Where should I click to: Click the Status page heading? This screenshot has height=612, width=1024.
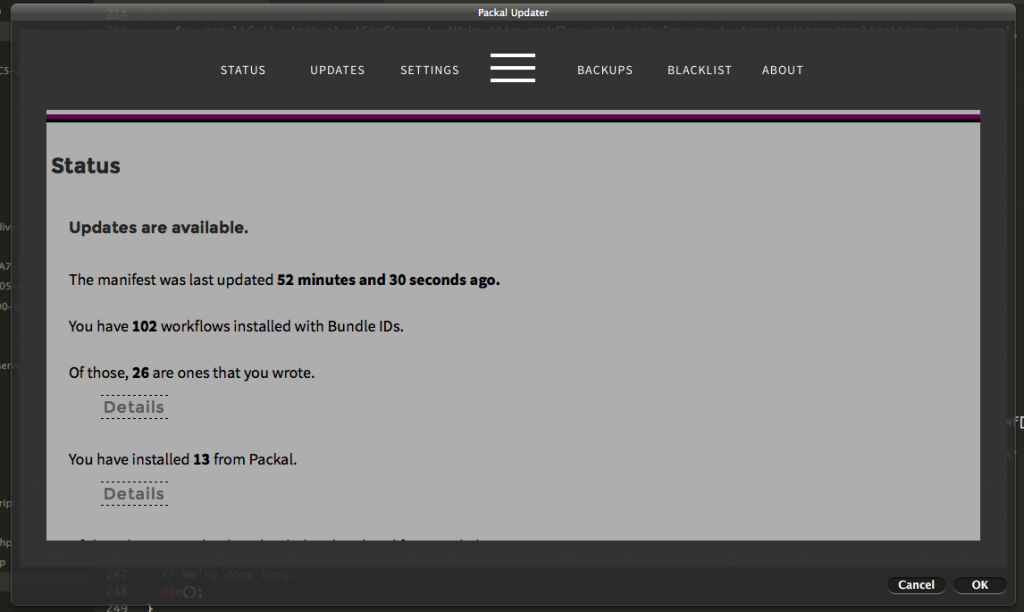coord(86,166)
